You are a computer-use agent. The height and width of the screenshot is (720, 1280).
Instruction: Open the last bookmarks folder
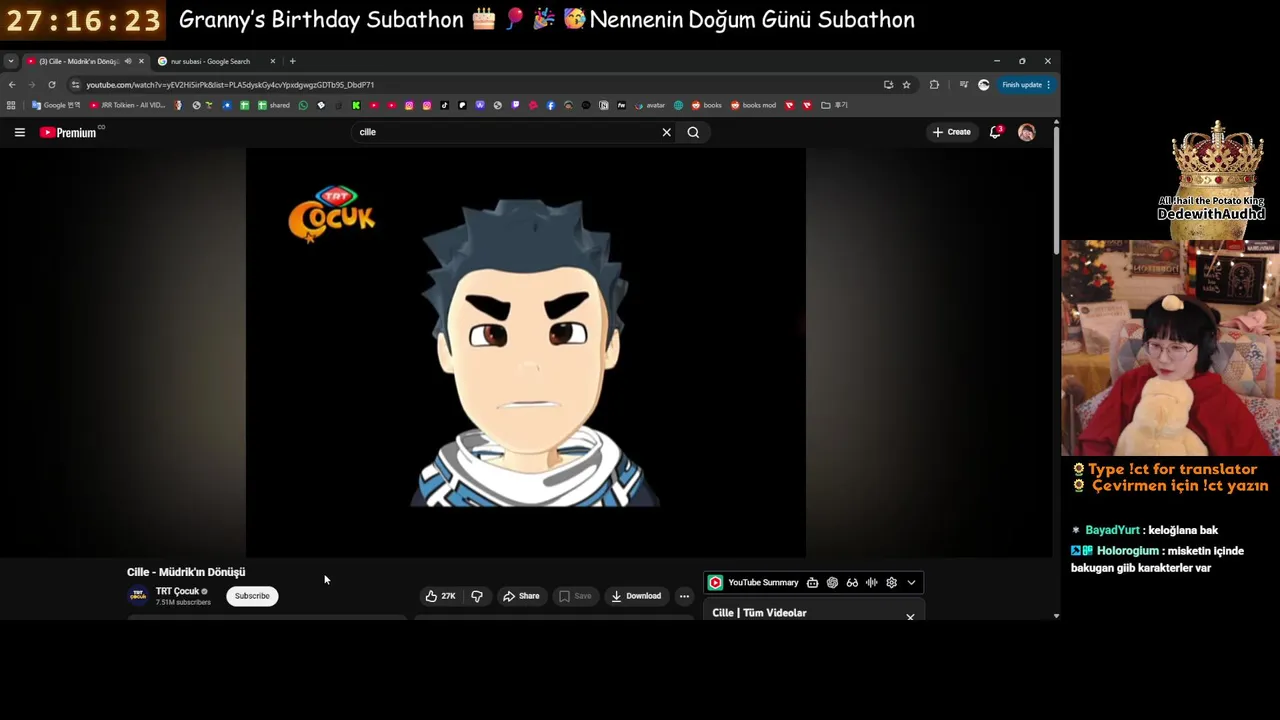[x=835, y=105]
